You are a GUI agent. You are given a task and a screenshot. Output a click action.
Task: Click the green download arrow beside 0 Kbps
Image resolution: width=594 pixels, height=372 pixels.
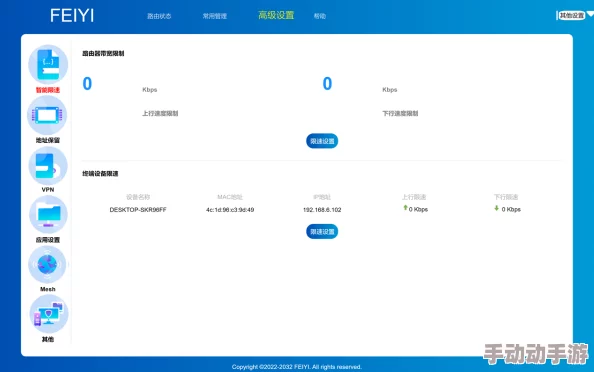(497, 208)
